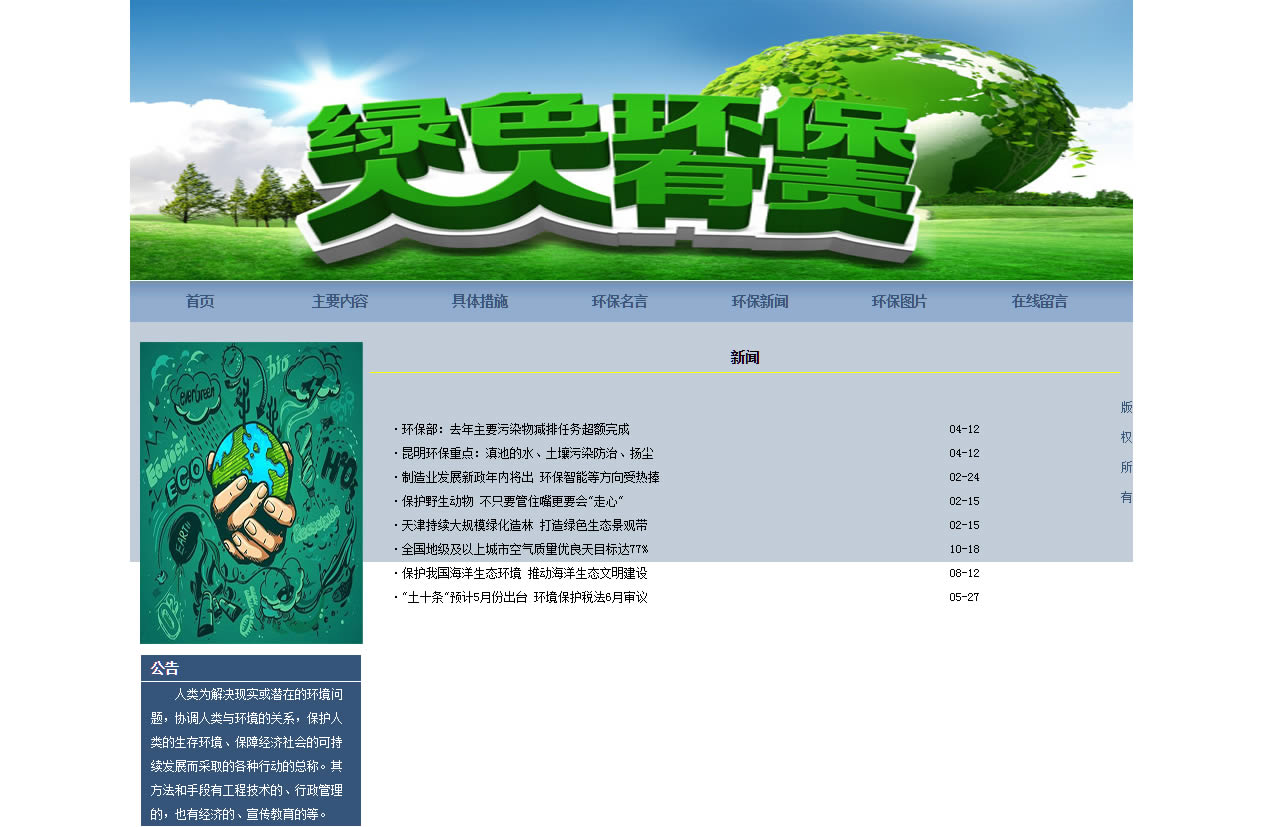Open the 保护野生动物 news headline
The image size is (1263, 827).
(x=512, y=502)
